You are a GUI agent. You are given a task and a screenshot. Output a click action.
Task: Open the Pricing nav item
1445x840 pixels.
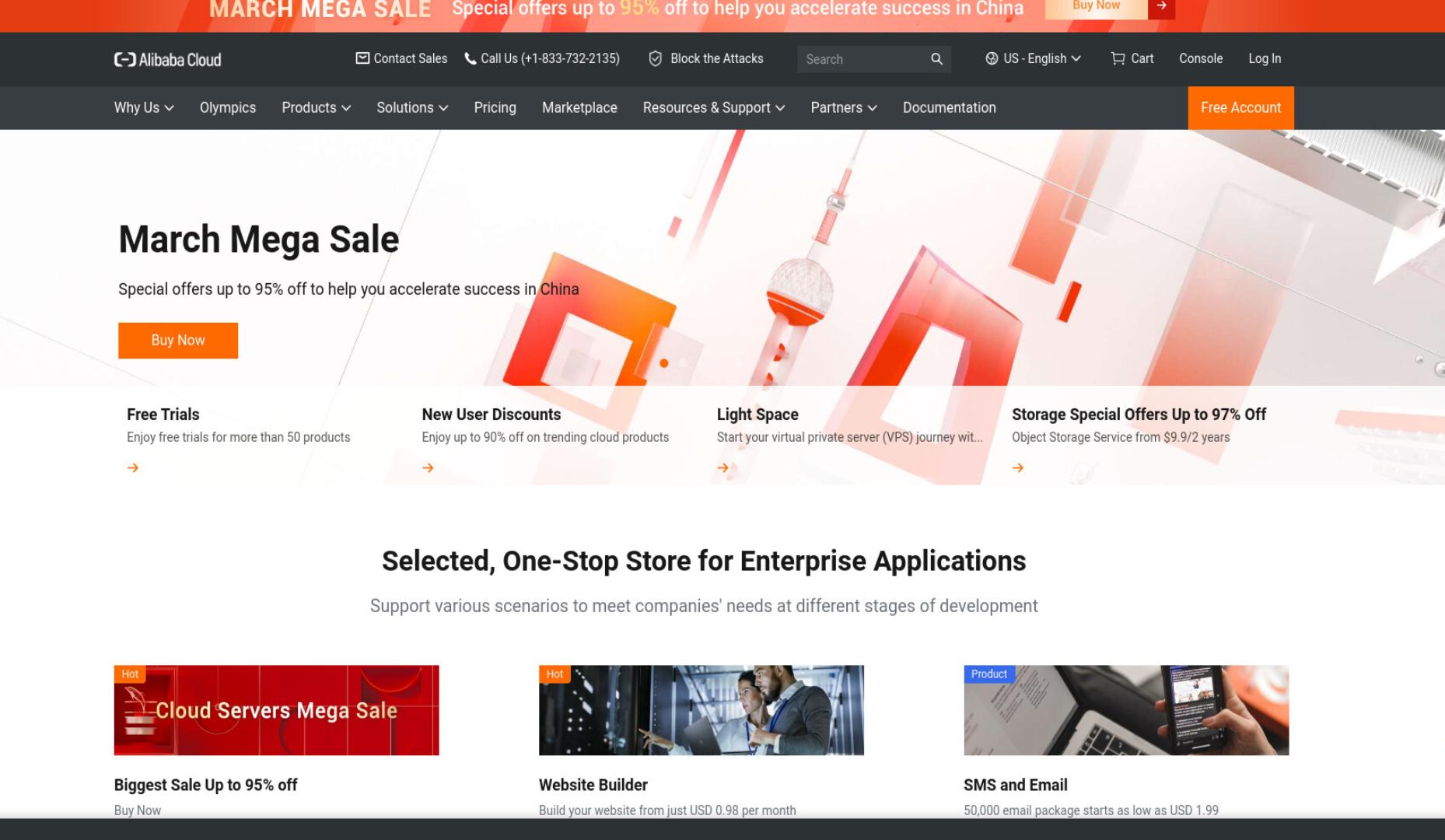(495, 107)
